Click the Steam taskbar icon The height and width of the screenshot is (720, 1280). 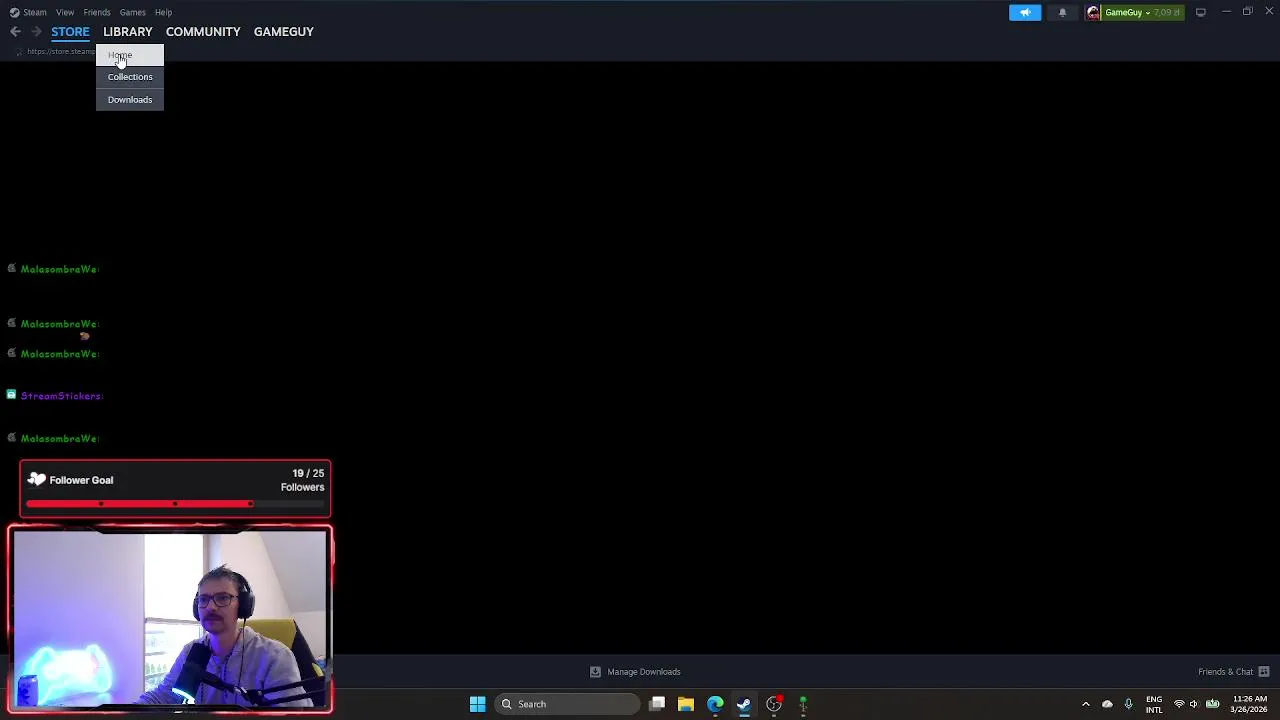pos(744,704)
